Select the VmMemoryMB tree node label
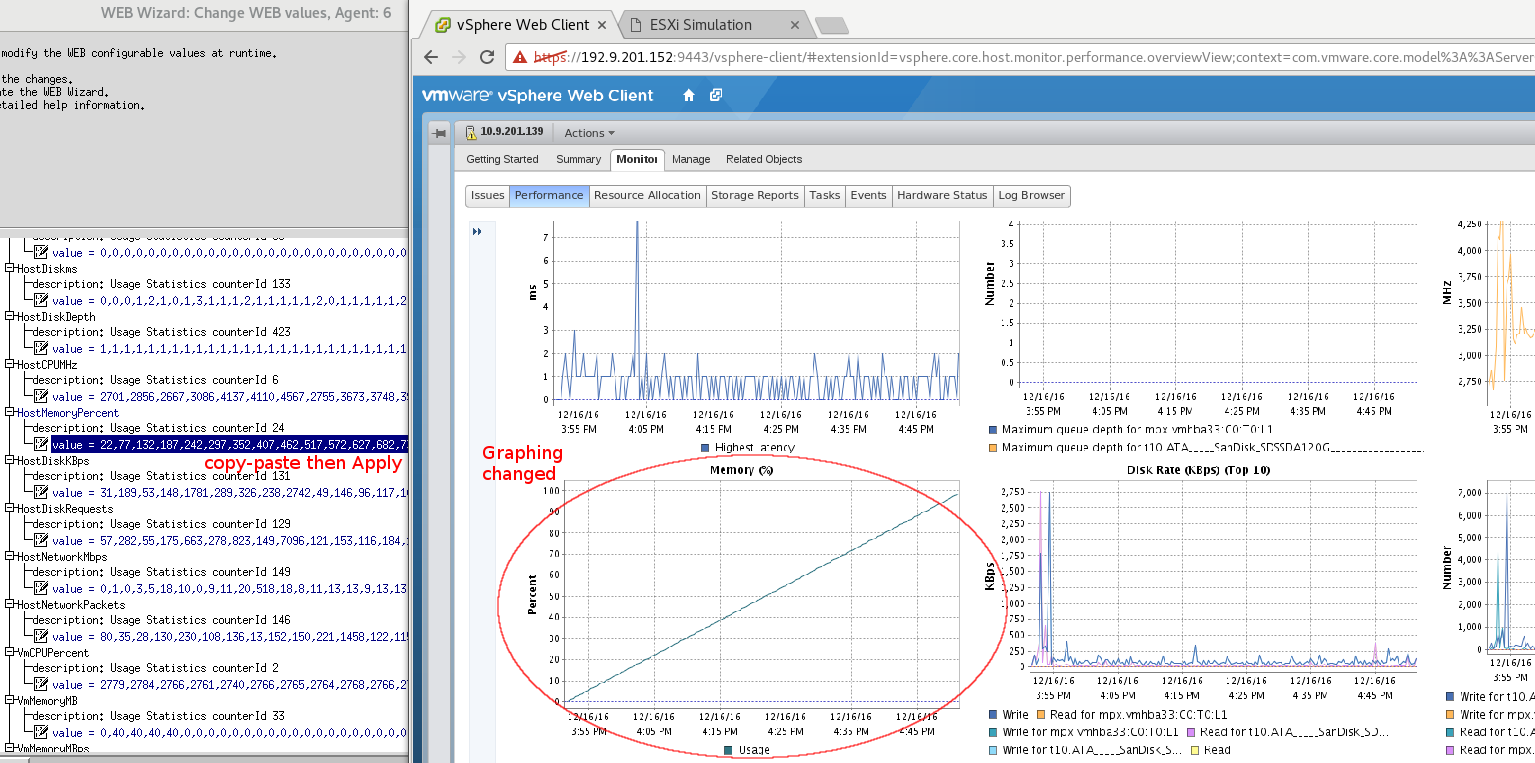Screen dimensions: 1535x763 (x=46, y=700)
